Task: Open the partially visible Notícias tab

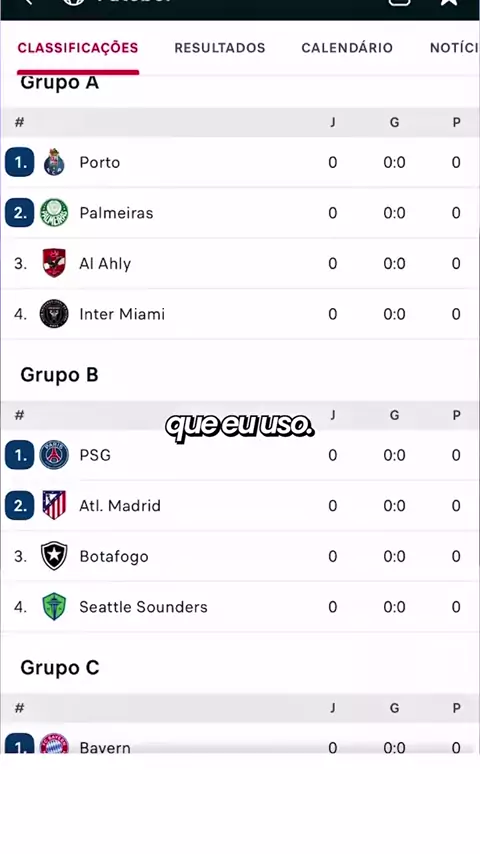Action: [454, 48]
